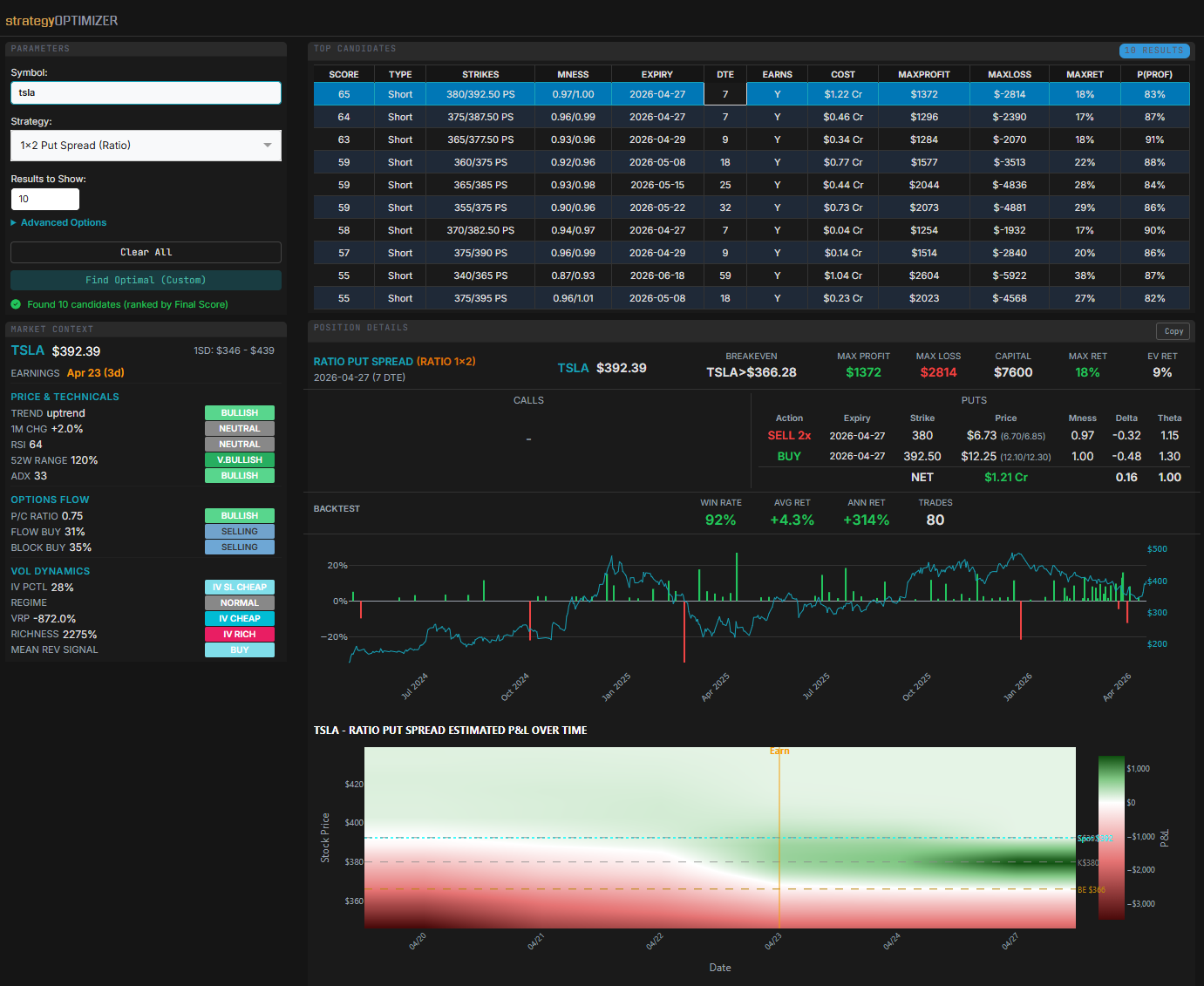The image size is (1204, 986).
Task: Sort table by STRIKES column header
Action: (x=480, y=74)
